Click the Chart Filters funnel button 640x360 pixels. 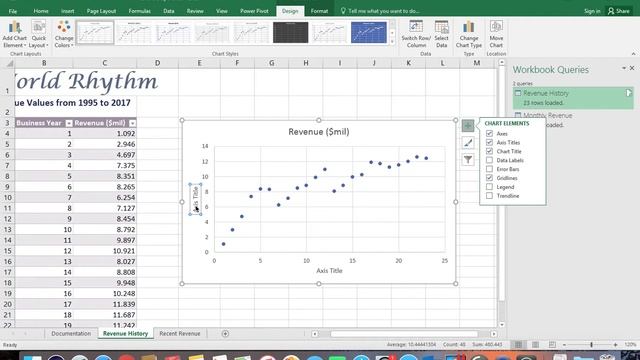468,160
